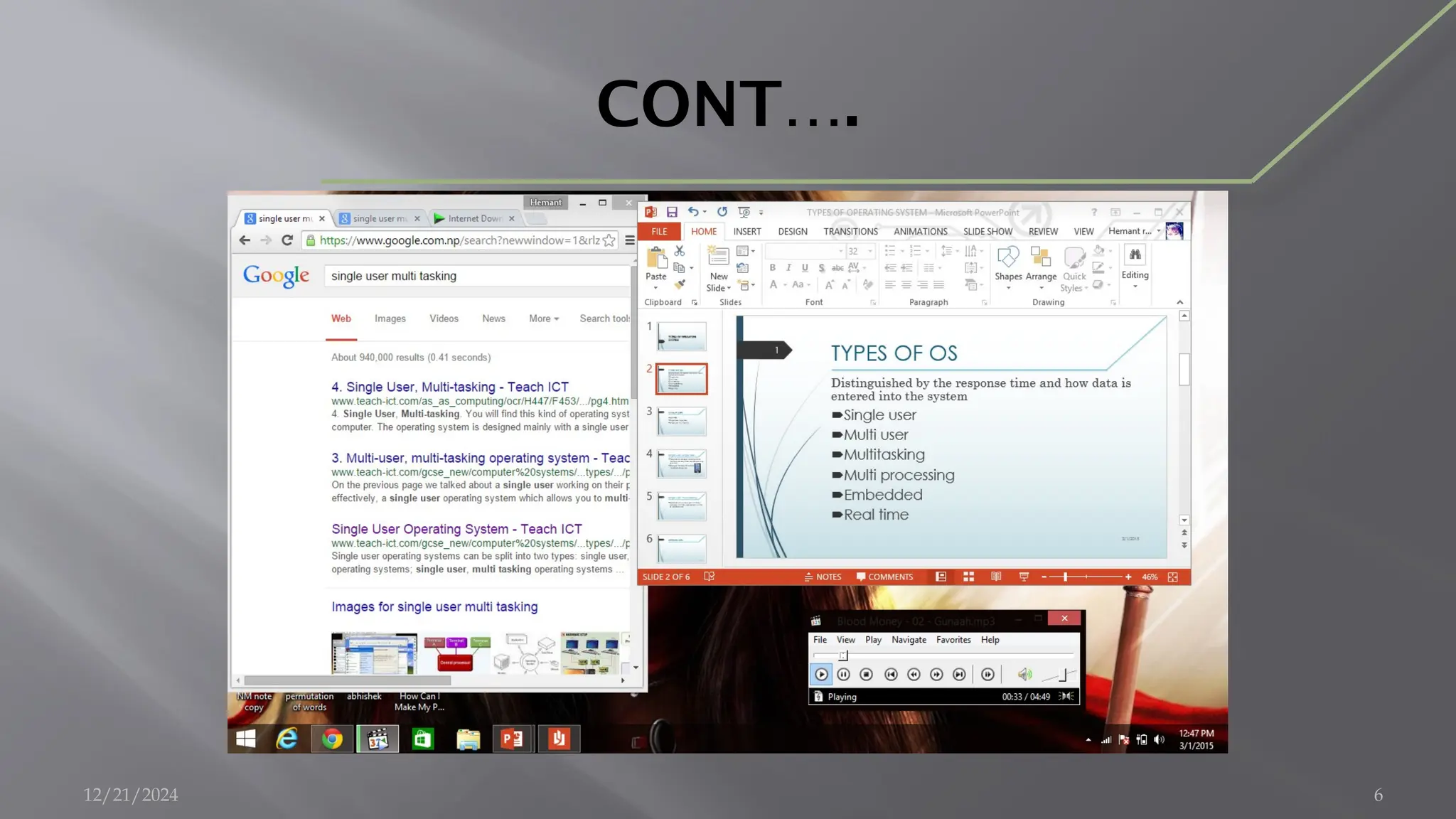Screen dimensions: 1456x819
Task: Bookmark page with star icon
Action: (609, 240)
